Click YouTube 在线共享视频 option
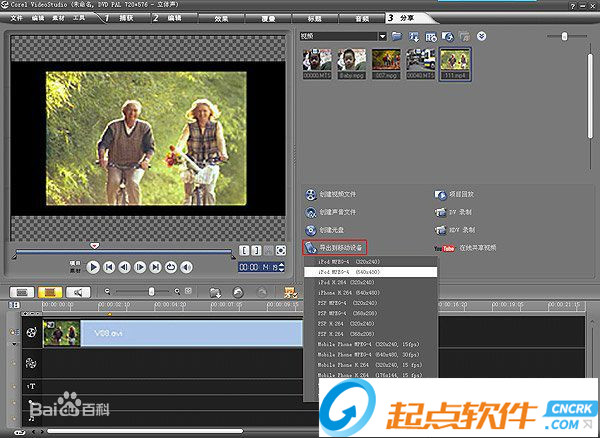The width and height of the screenshot is (600, 438). click(465, 248)
